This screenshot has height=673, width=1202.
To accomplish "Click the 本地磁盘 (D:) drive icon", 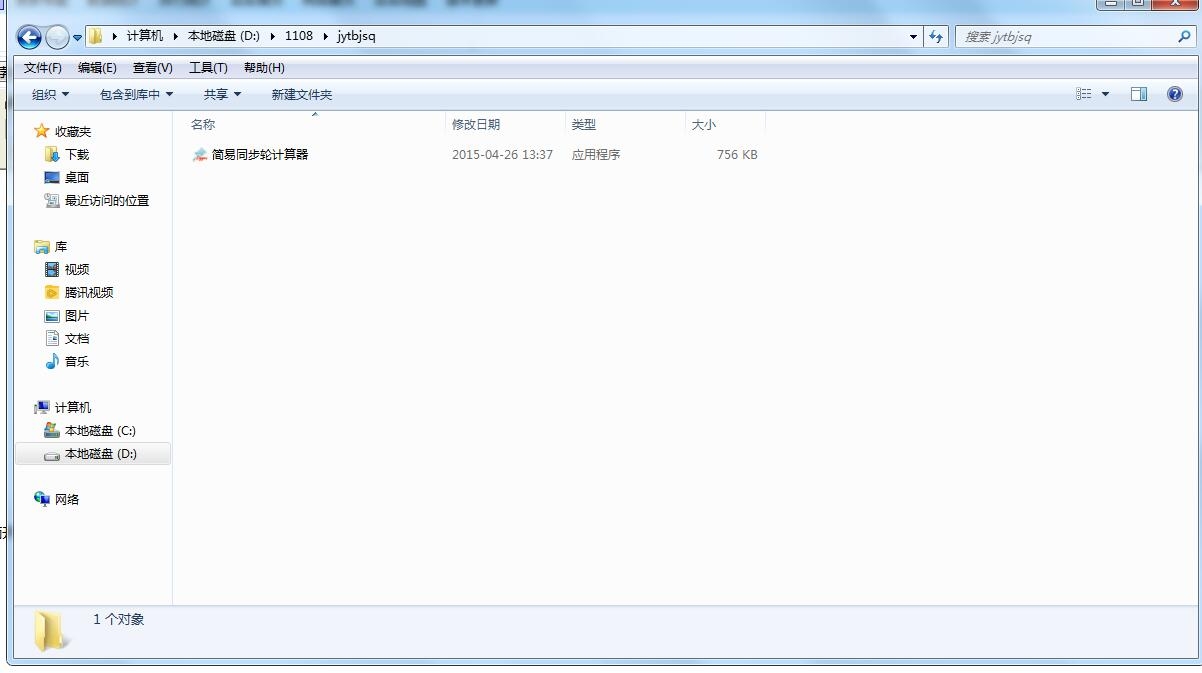I will (52, 454).
